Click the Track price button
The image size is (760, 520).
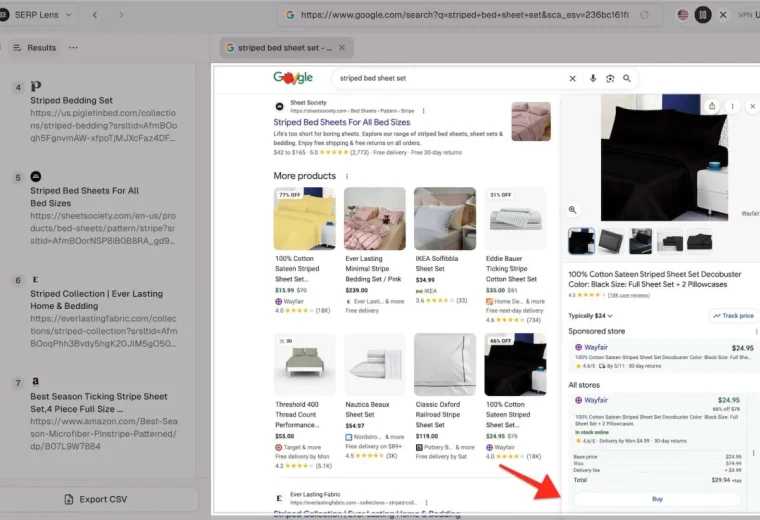tap(733, 315)
